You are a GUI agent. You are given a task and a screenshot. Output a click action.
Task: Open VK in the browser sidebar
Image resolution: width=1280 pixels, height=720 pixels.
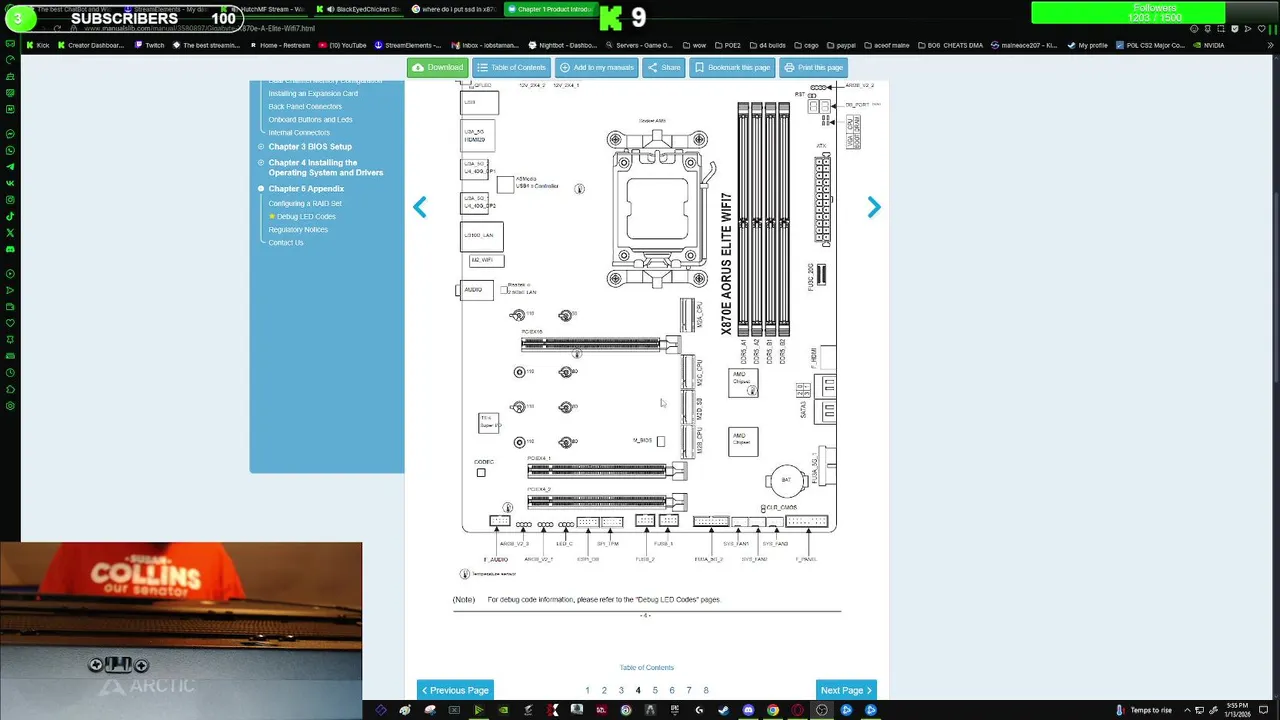point(10,183)
